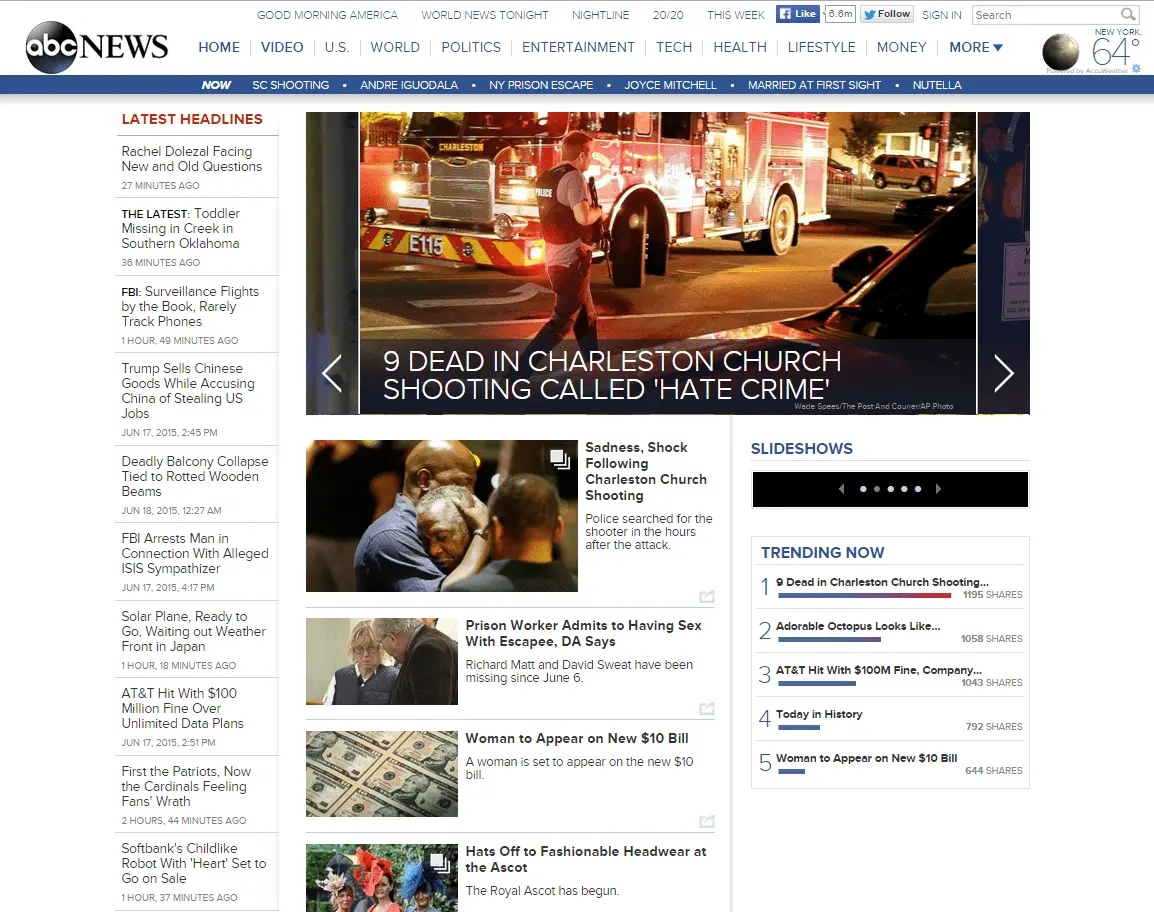Open the VIDEO section
This screenshot has height=912, width=1154.
click(x=282, y=47)
